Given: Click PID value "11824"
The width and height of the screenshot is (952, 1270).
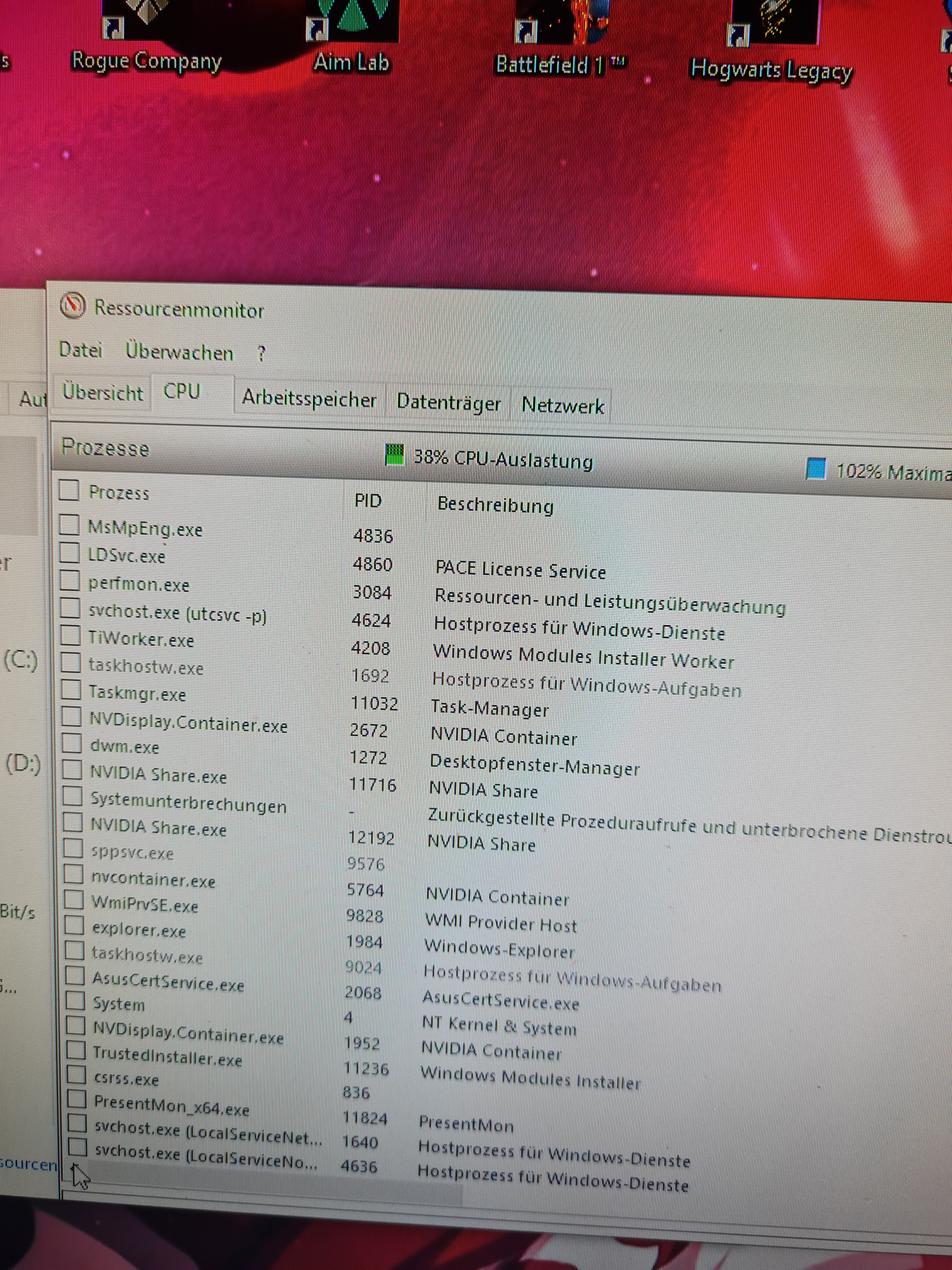Looking at the screenshot, I should tap(365, 1118).
